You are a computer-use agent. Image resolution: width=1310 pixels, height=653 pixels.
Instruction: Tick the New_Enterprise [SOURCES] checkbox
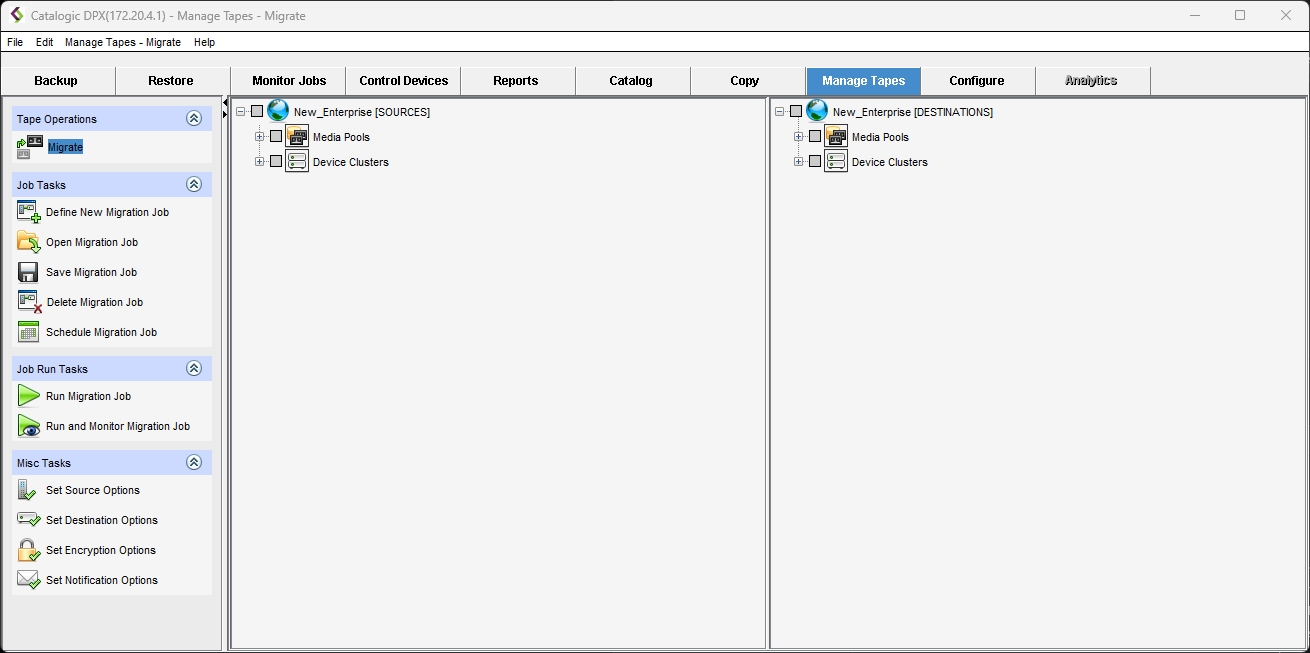point(257,112)
